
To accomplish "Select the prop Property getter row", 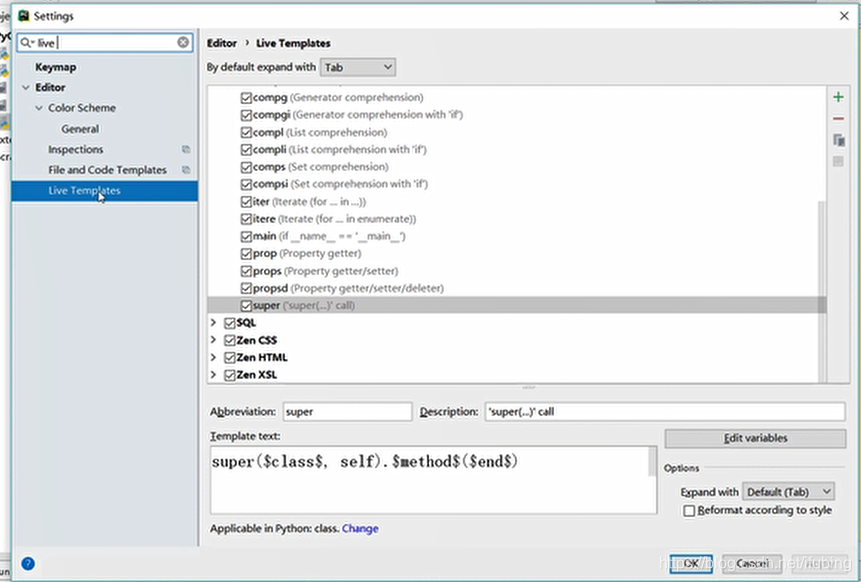I will click(516, 254).
